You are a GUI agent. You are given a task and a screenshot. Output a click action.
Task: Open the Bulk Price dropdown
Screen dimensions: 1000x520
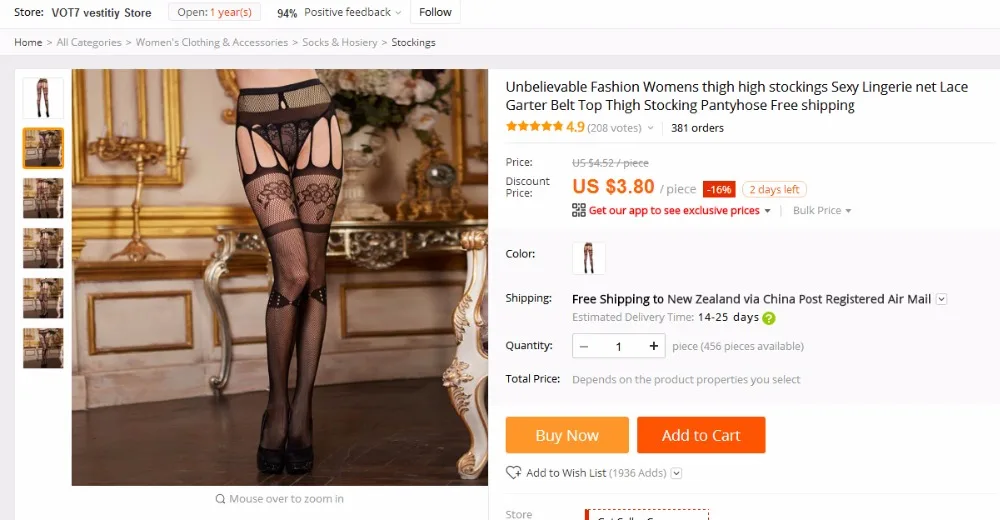click(x=822, y=211)
